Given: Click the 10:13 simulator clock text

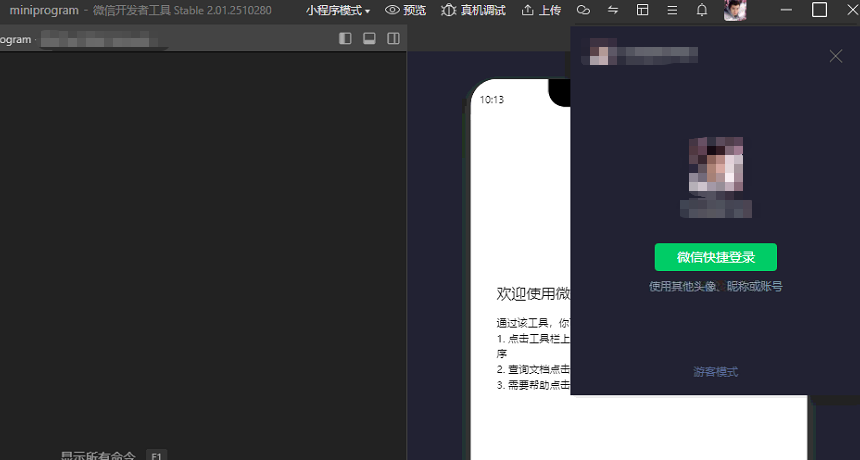Looking at the screenshot, I should click(491, 100).
